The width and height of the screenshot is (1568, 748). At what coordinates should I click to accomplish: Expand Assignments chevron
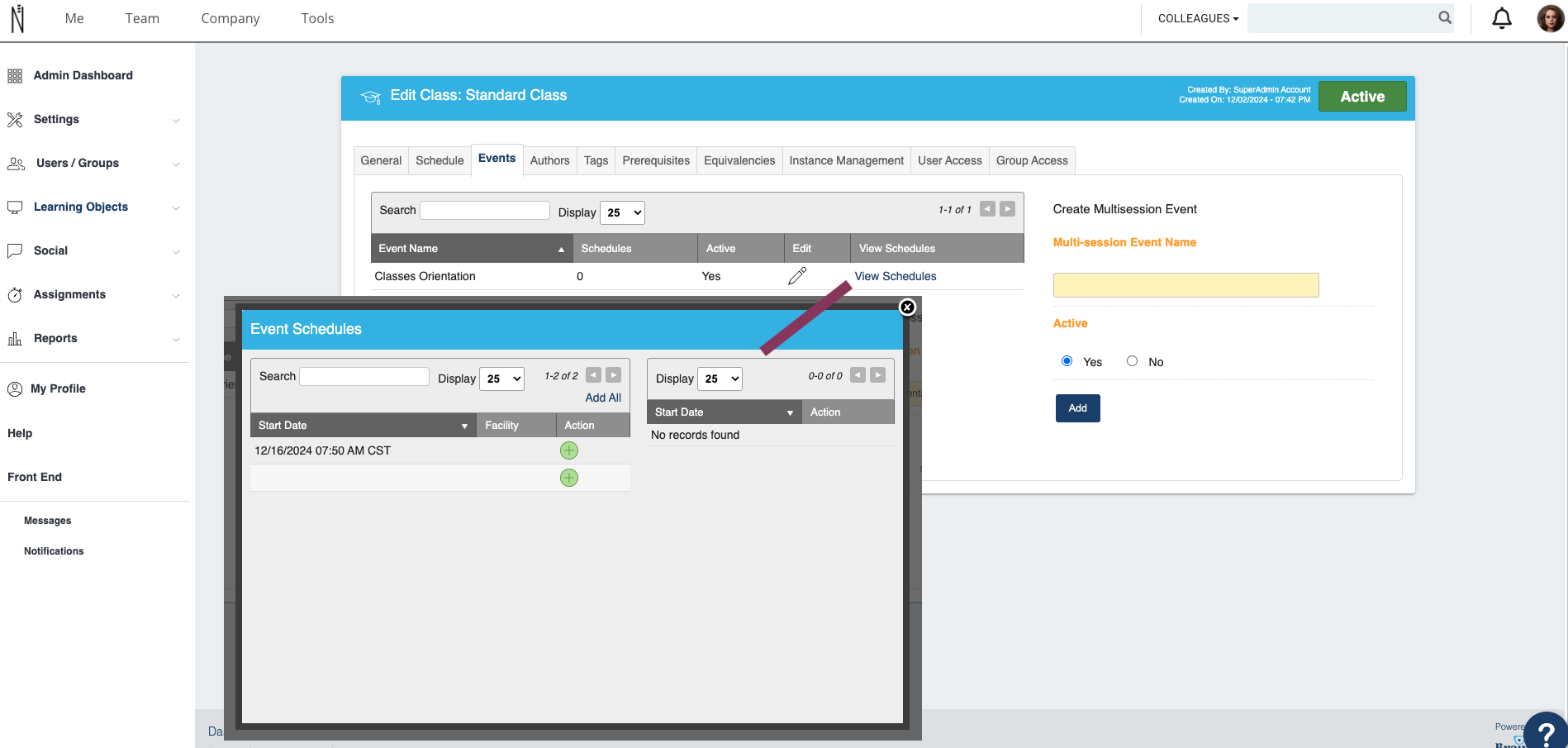tap(176, 296)
